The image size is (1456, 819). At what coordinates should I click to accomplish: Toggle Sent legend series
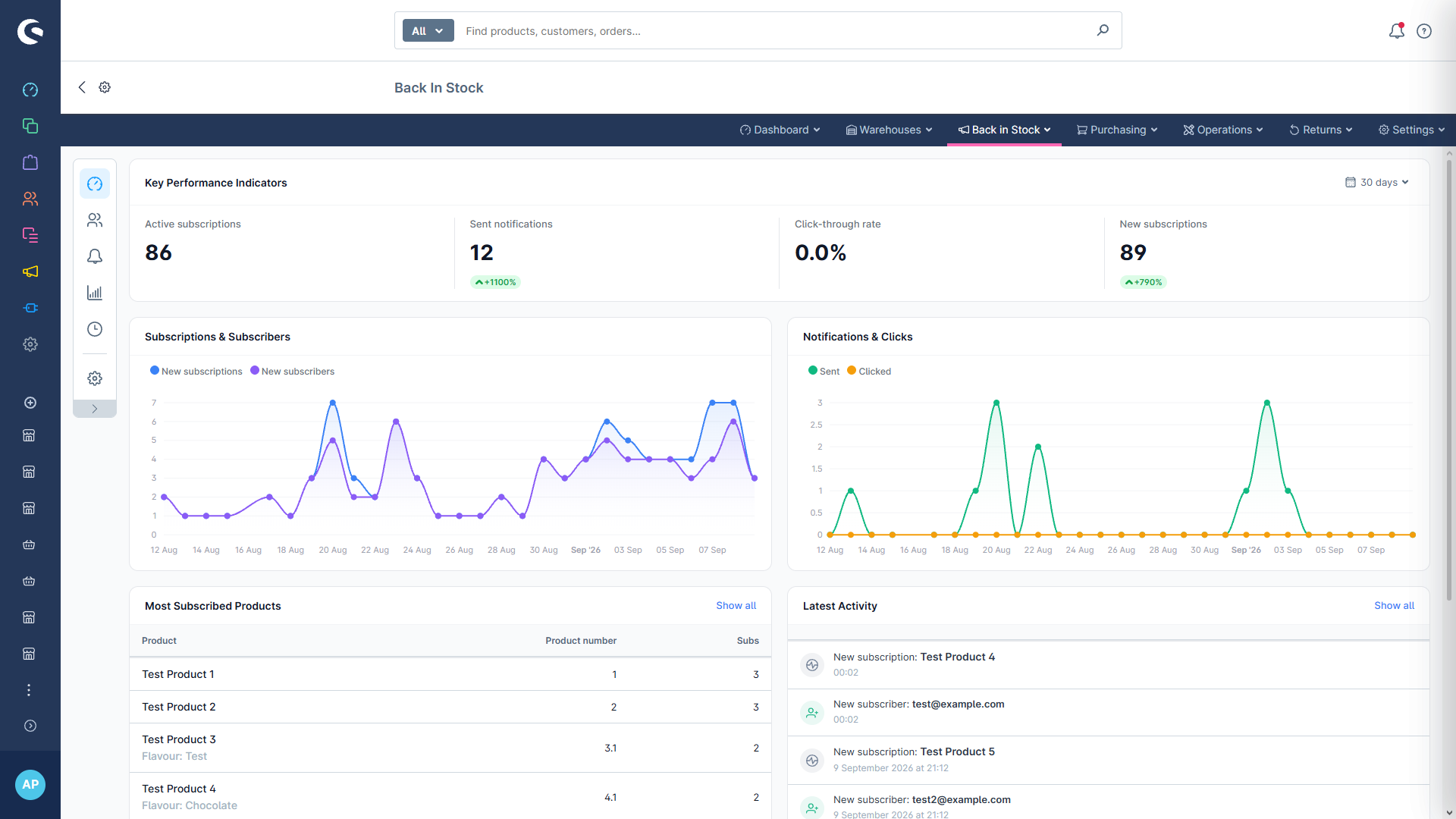pos(824,371)
